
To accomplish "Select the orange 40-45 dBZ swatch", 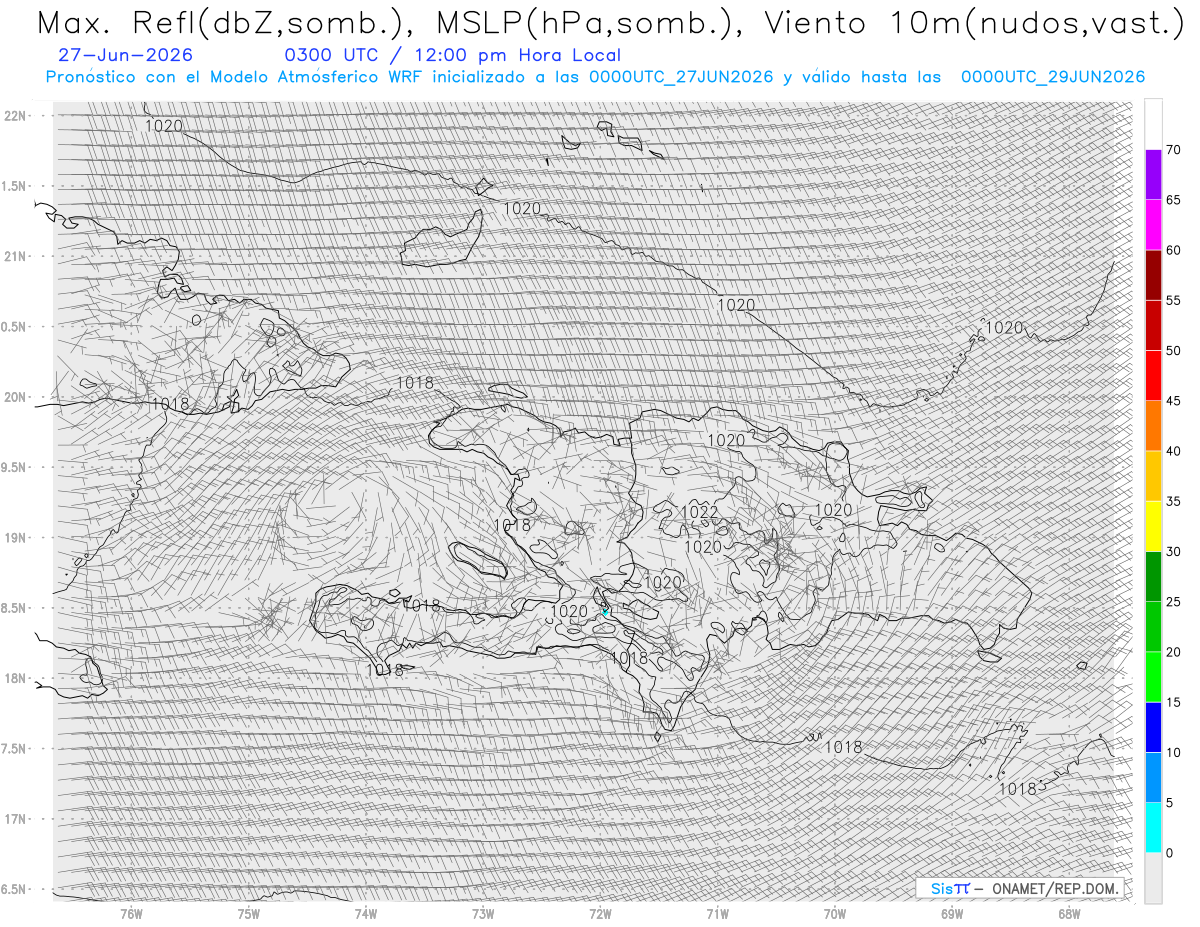I will point(1153,426).
